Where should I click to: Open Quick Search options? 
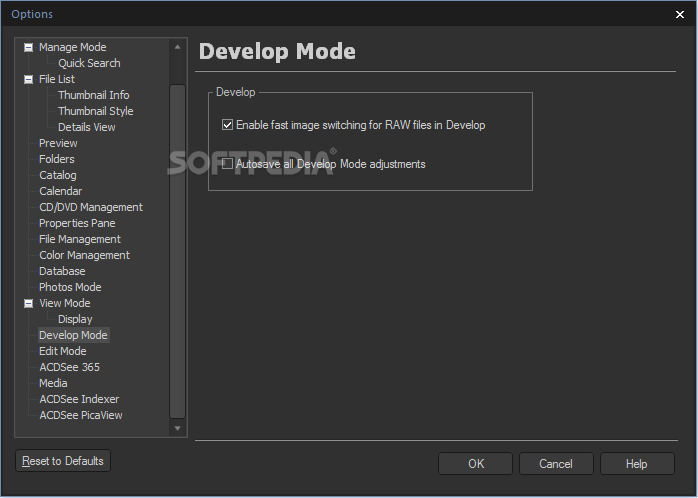coord(89,63)
